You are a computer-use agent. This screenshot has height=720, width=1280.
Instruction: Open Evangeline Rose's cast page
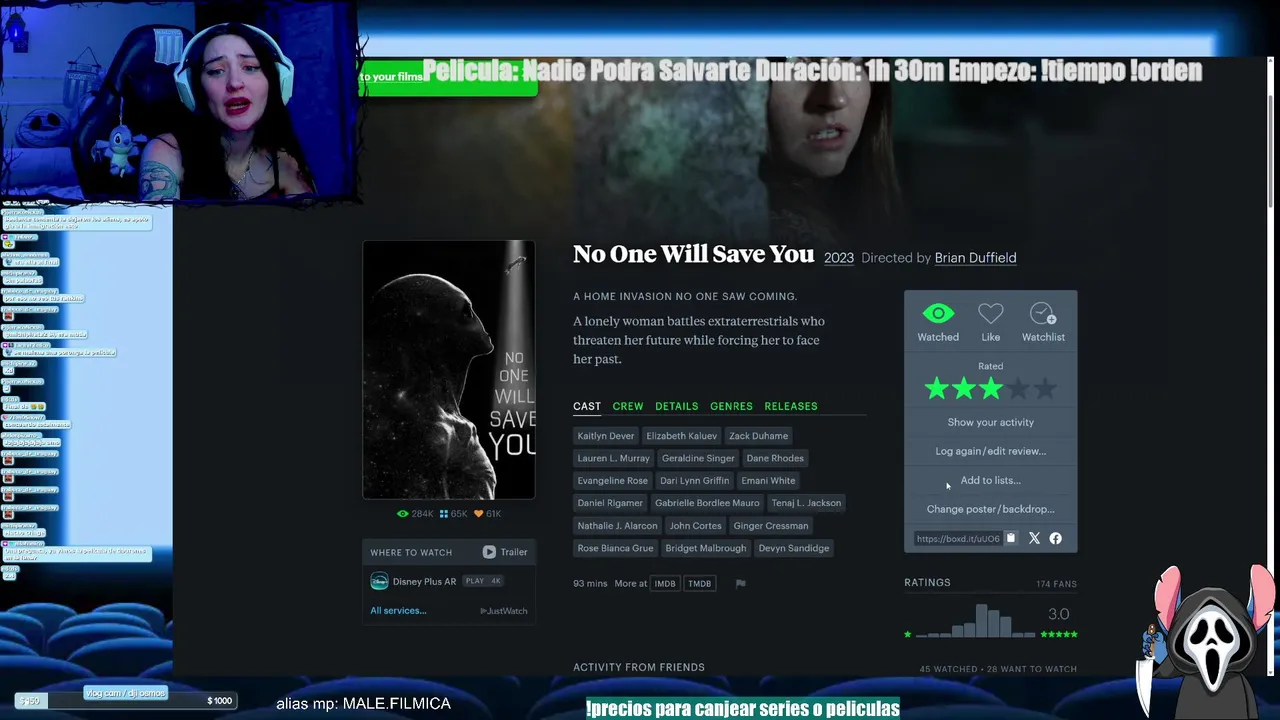tap(613, 481)
